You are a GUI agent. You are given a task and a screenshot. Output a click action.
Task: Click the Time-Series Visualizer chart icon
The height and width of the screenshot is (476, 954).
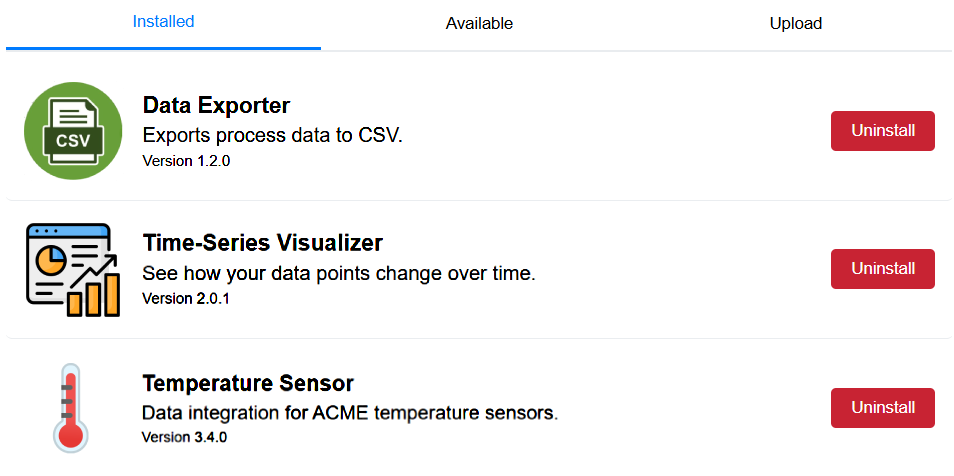(x=72, y=269)
